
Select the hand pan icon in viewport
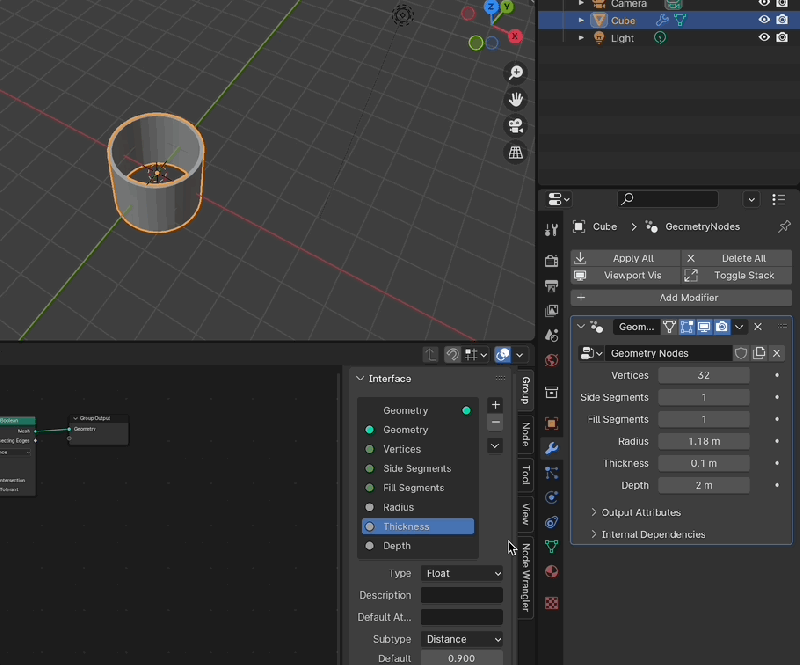click(x=515, y=99)
